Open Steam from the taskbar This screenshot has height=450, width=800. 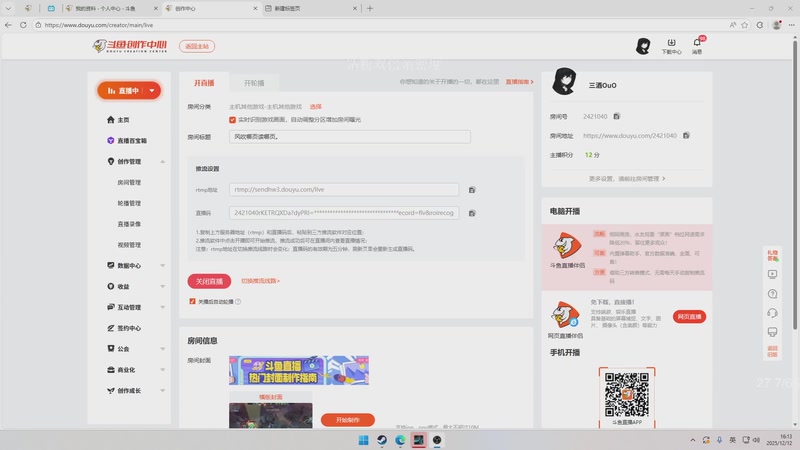pos(382,440)
